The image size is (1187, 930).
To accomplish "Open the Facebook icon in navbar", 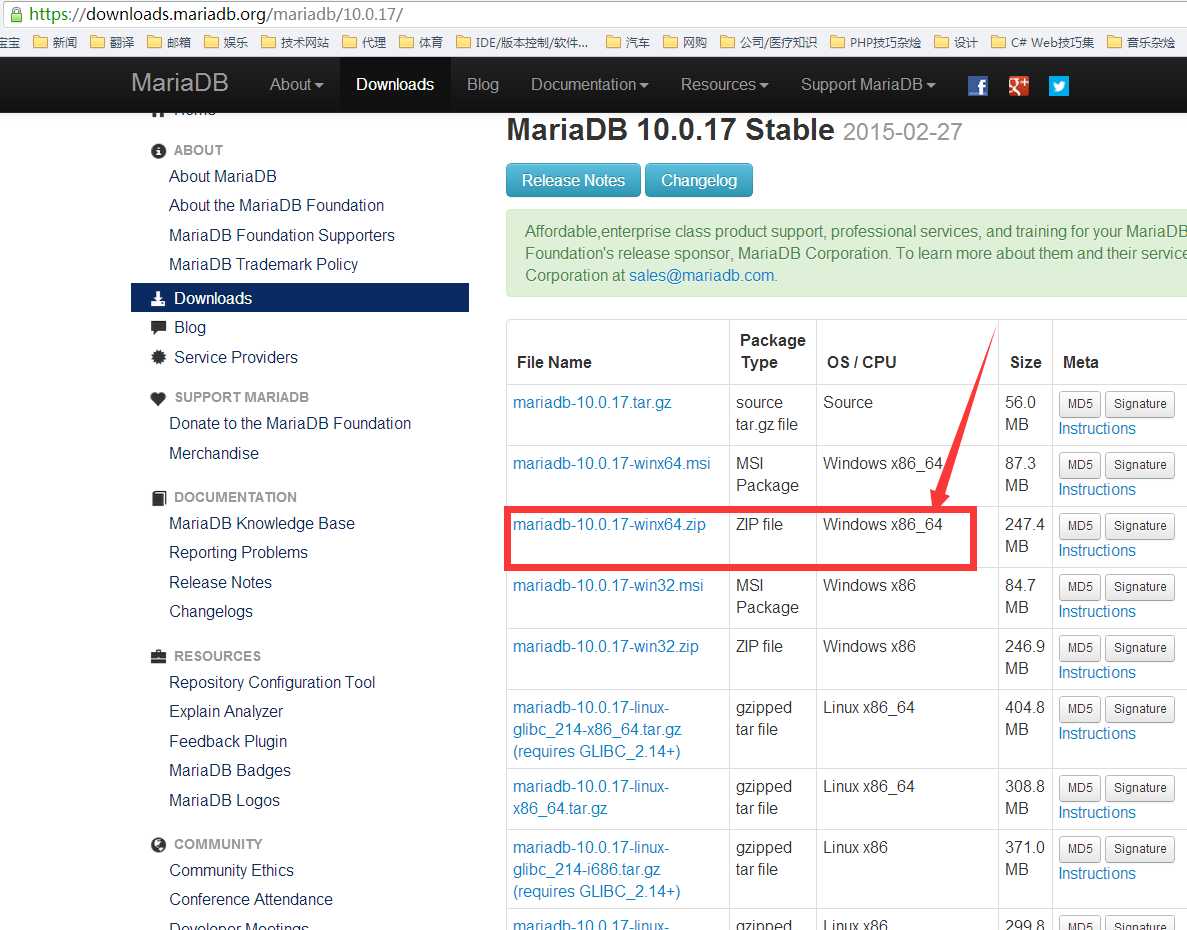I will click(978, 86).
